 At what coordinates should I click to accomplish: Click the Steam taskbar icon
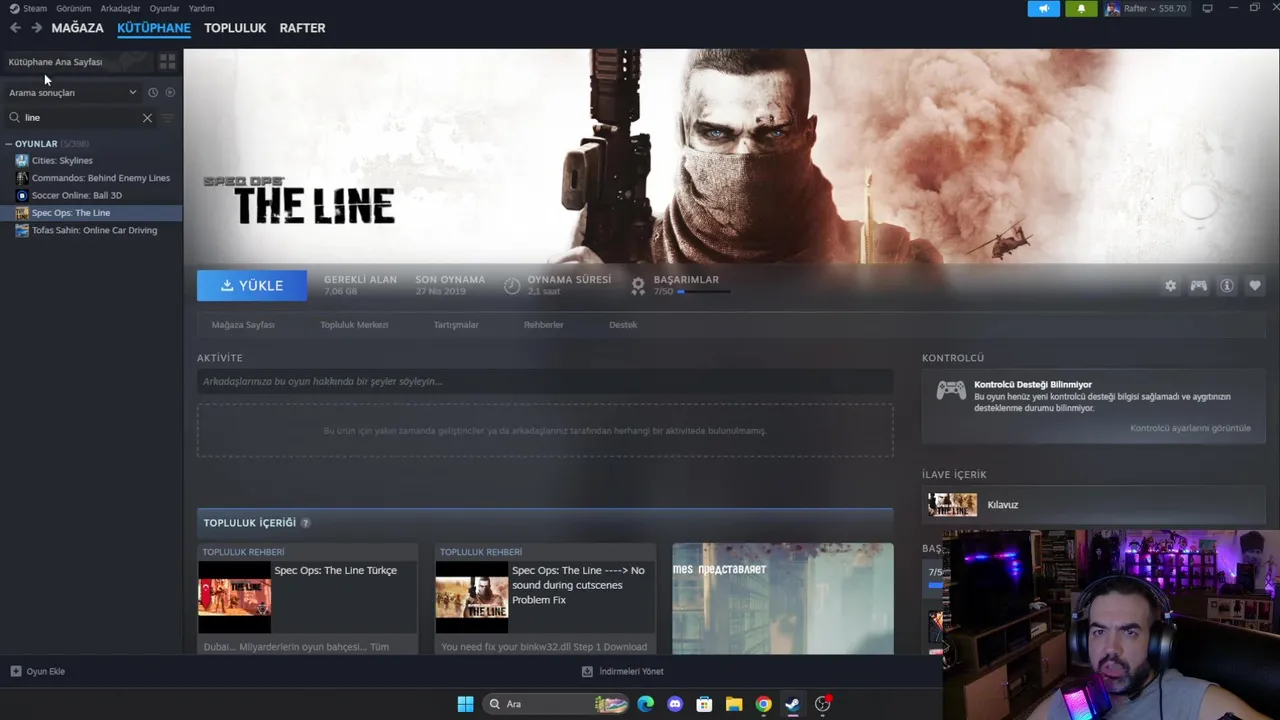coord(792,704)
